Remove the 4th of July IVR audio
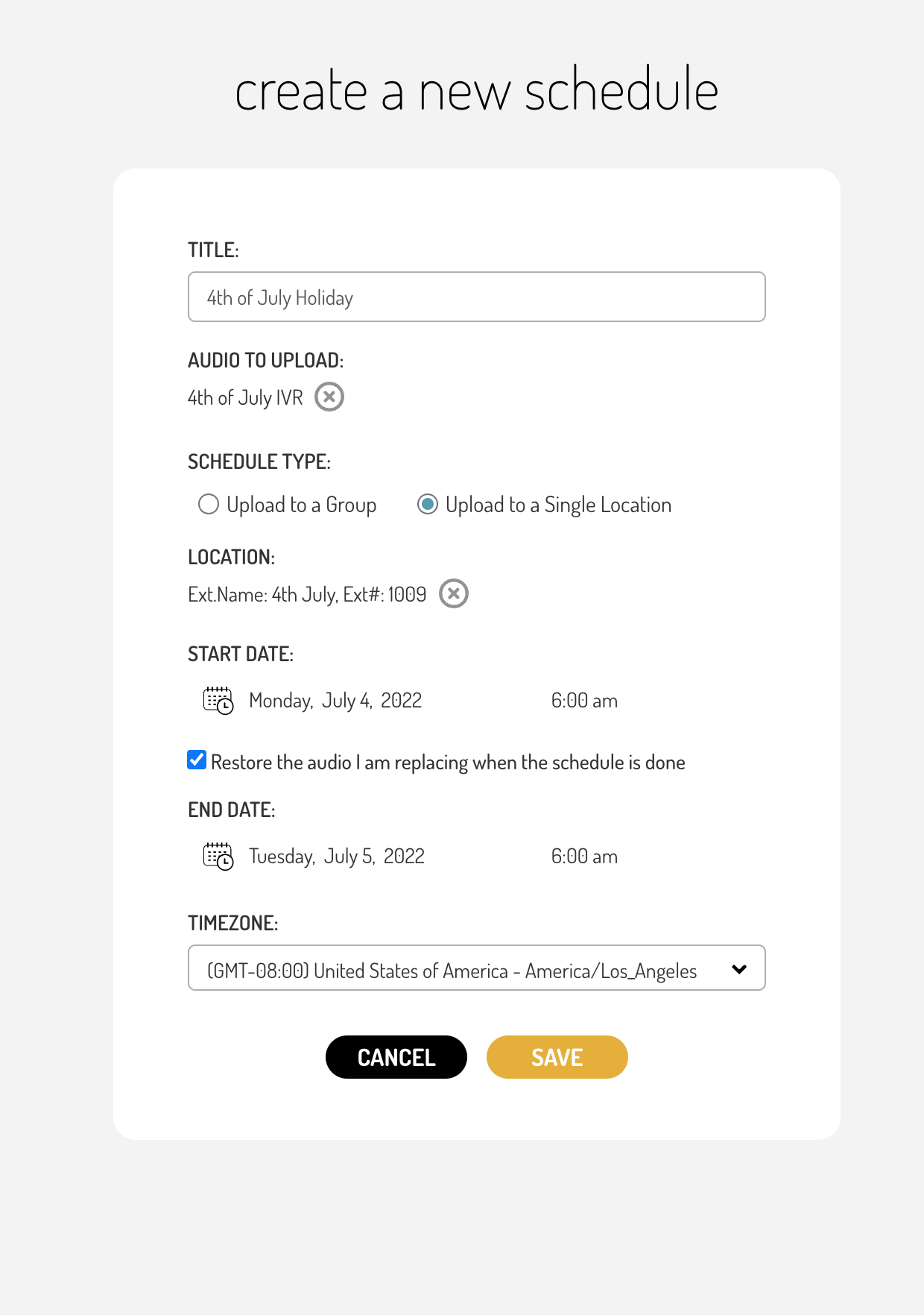Viewport: 924px width, 1315px height. click(329, 397)
